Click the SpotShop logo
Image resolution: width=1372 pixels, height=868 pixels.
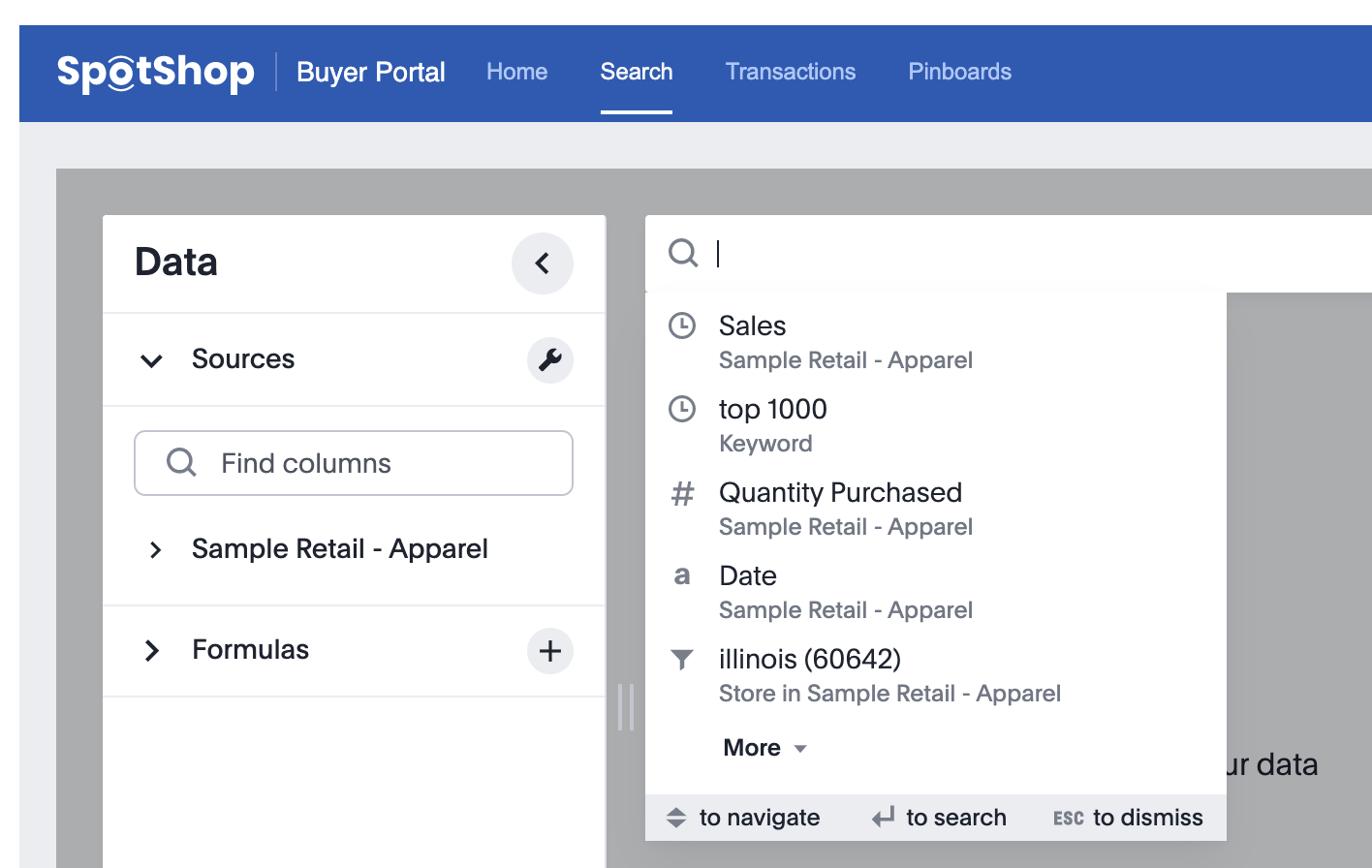pyautogui.click(x=155, y=73)
